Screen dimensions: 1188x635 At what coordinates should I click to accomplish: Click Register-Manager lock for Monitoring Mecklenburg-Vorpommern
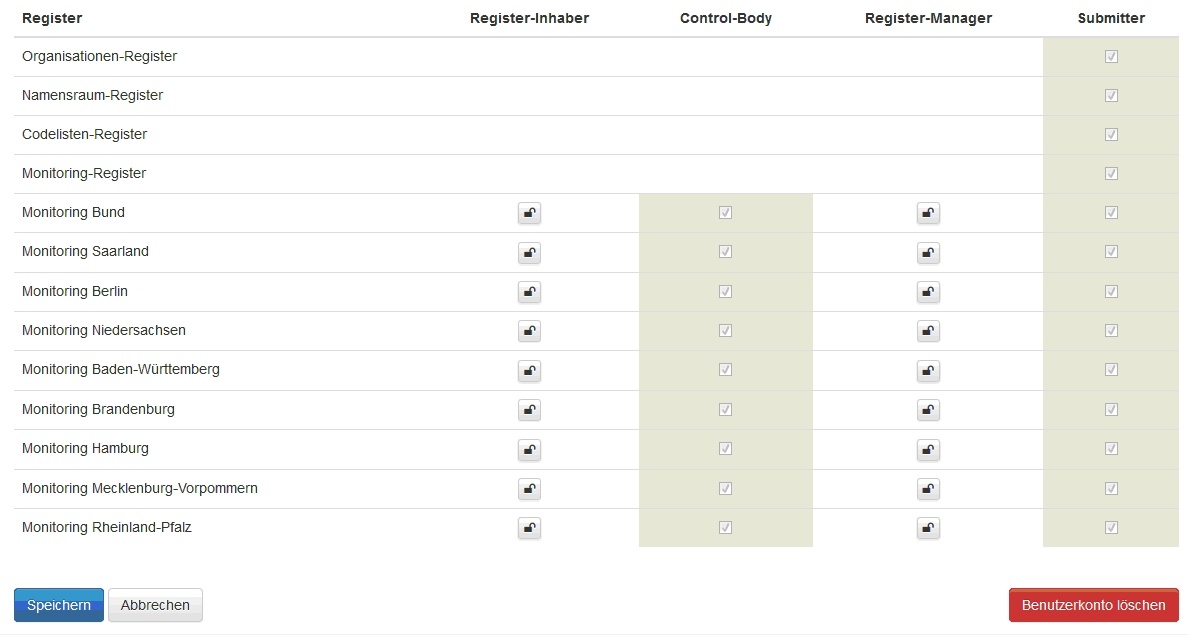tap(928, 489)
